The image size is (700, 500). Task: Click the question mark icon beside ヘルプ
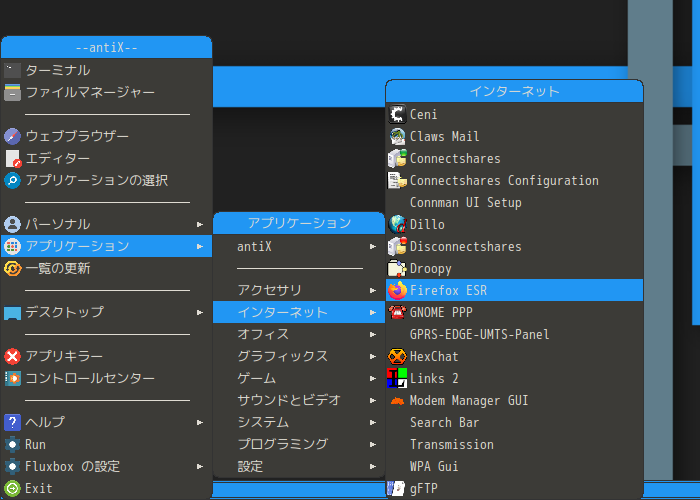click(x=12, y=422)
